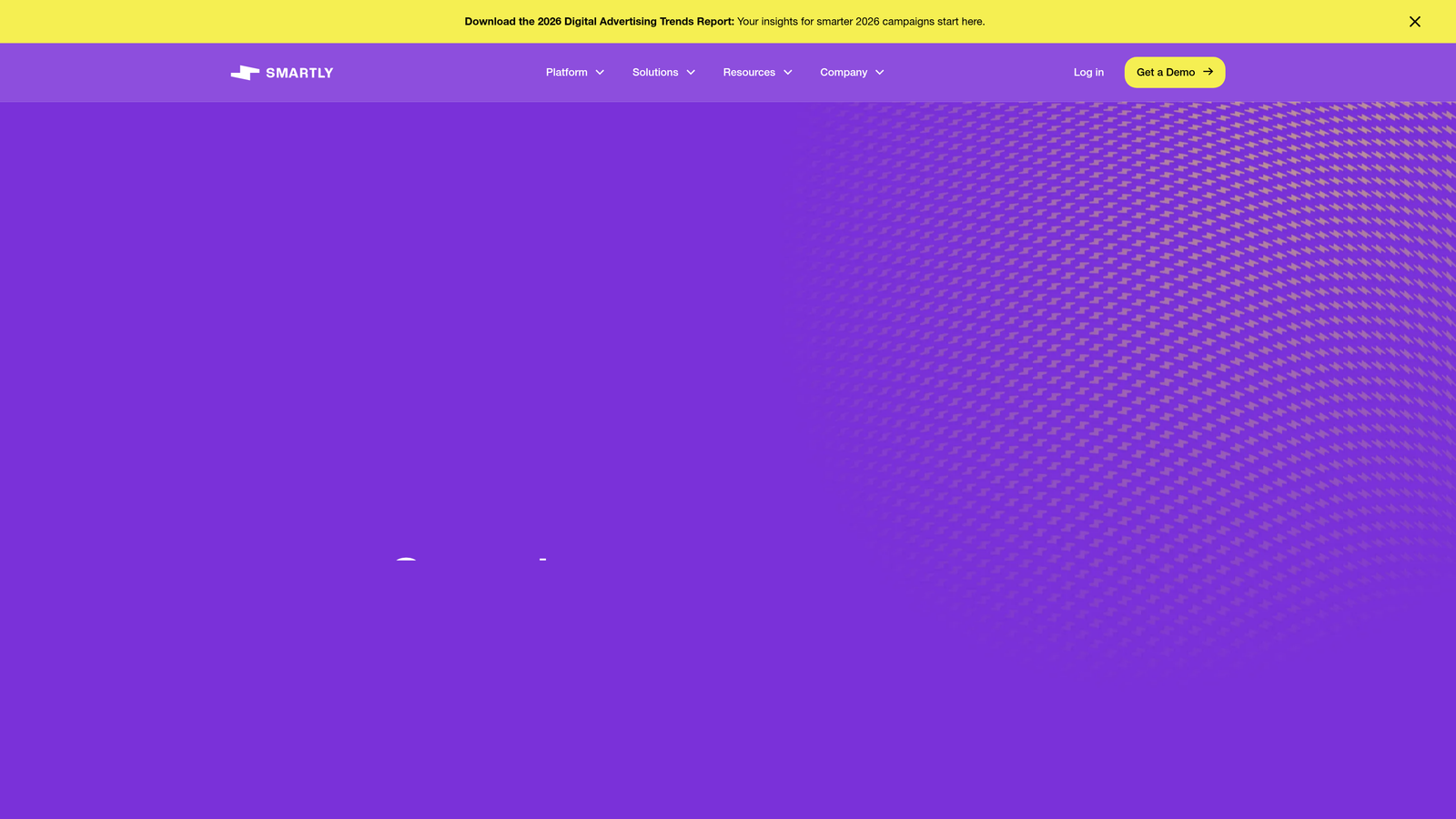Click the arrow icon inside Get a Demo

(x=1208, y=72)
